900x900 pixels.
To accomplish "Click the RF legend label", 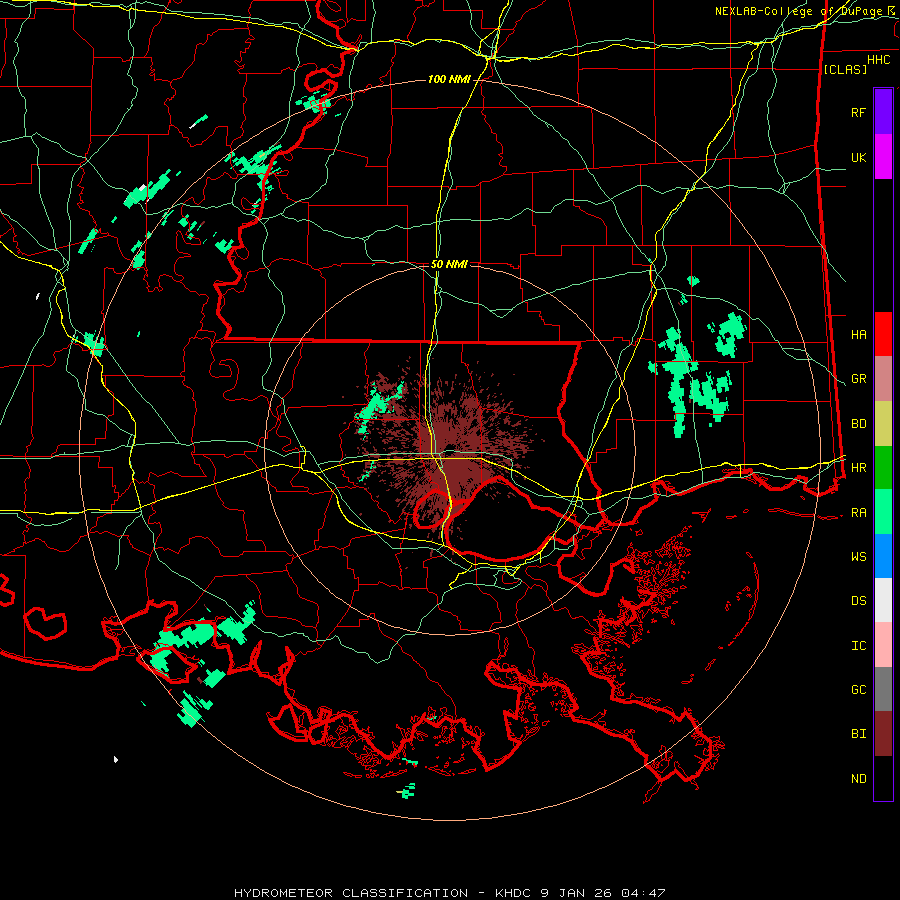I will 859,112.
